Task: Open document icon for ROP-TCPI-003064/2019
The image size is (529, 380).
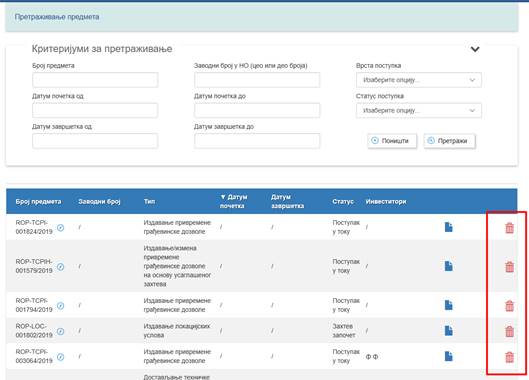Action: click(x=448, y=356)
